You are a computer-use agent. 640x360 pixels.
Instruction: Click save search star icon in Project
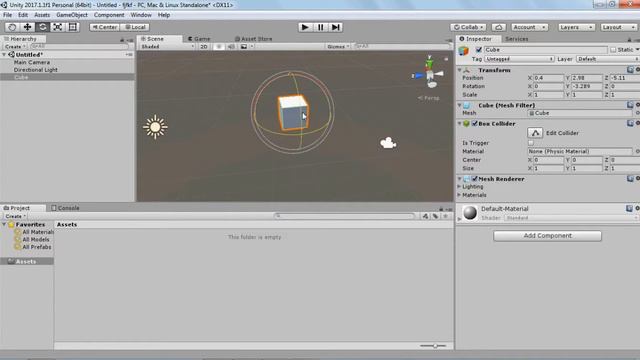446,216
